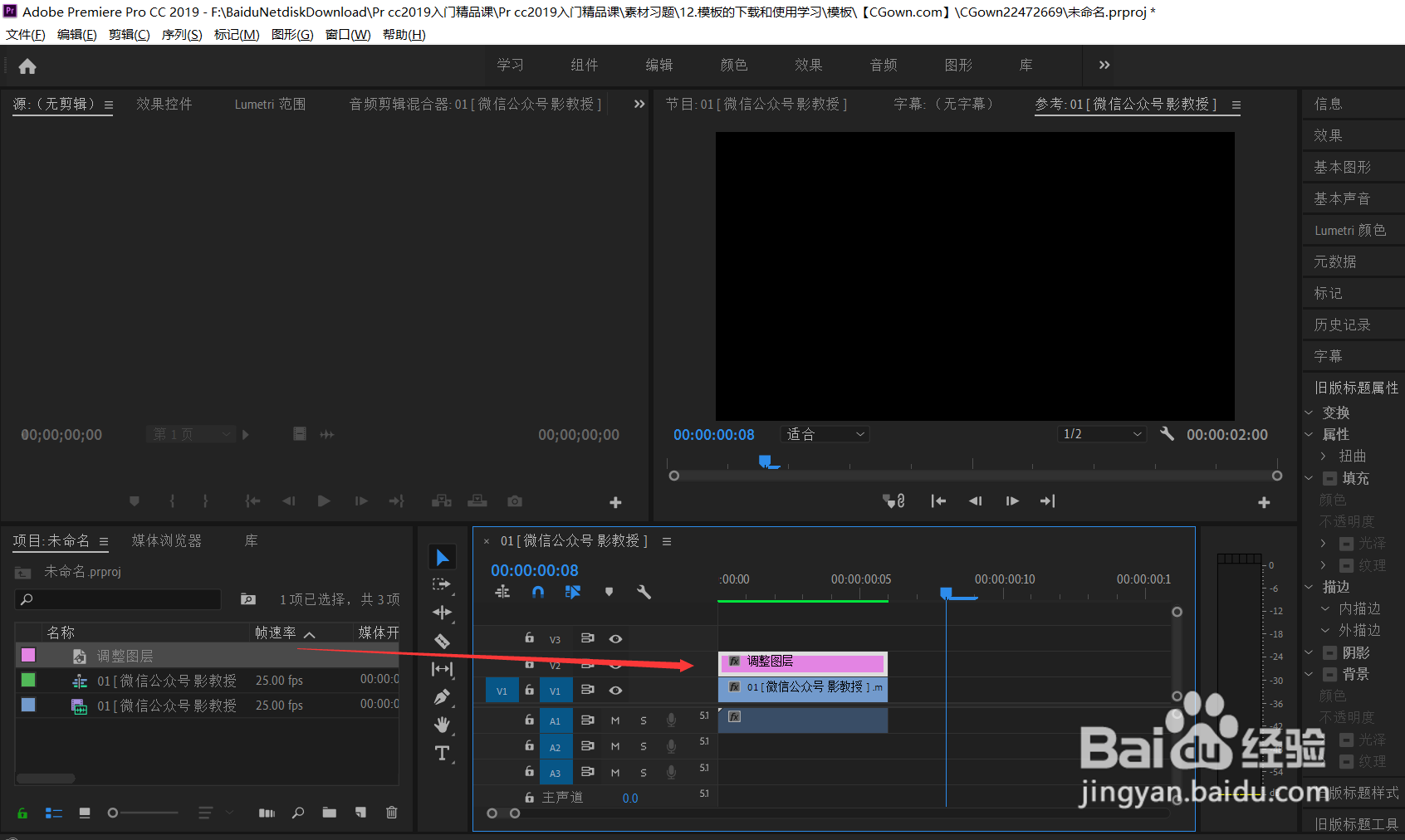Switch project panel to icon view
This screenshot has height=840, width=1405.
(85, 813)
